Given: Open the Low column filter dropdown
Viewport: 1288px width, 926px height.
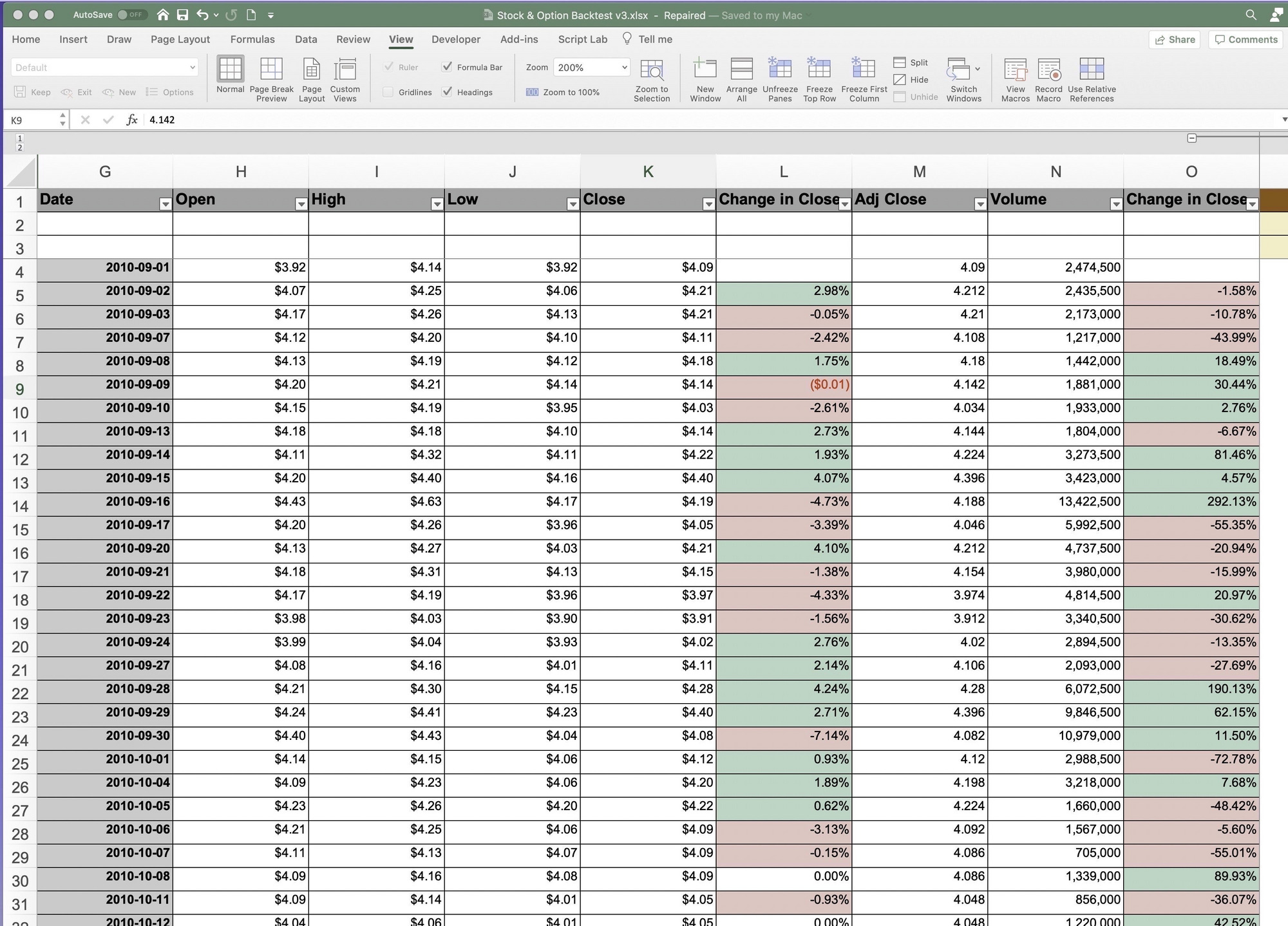Looking at the screenshot, I should tap(573, 204).
